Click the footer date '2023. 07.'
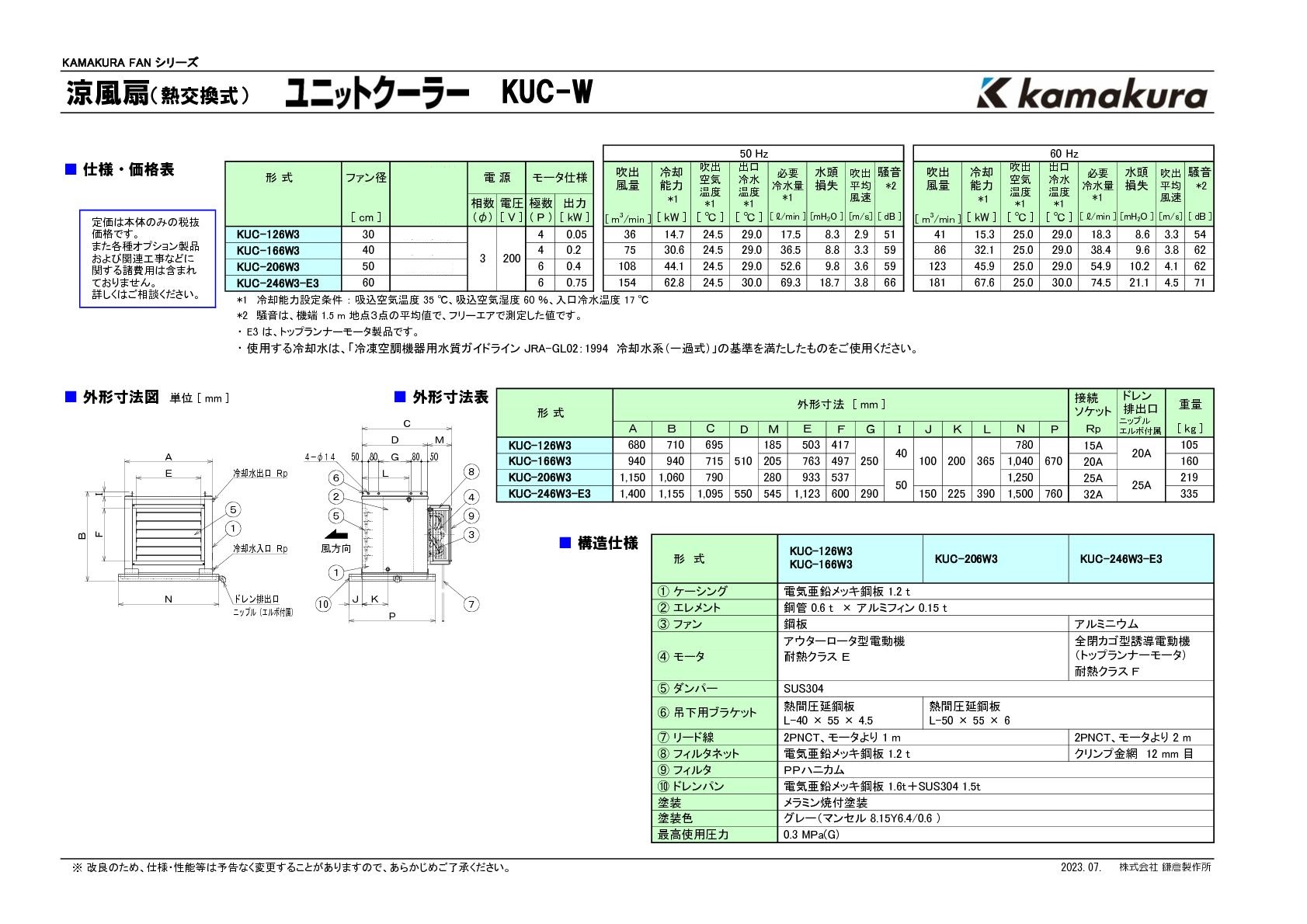 (1081, 867)
